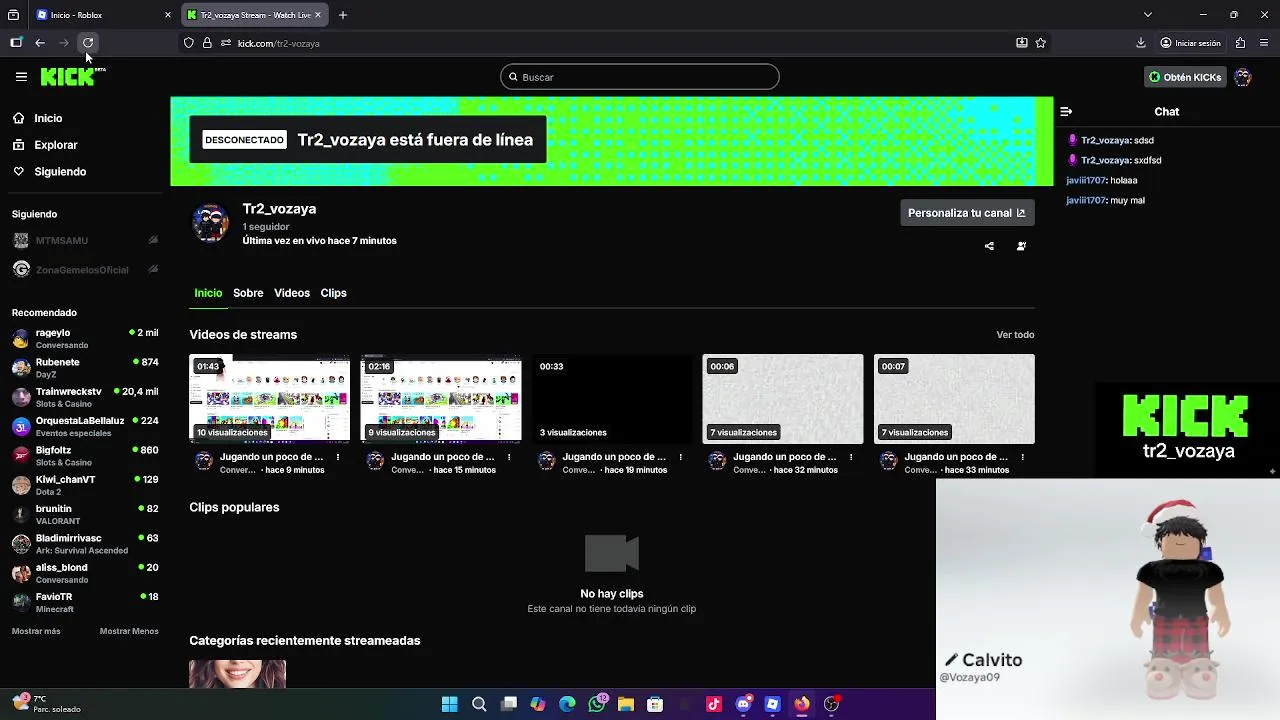The height and width of the screenshot is (720, 1280).
Task: Open the Kick hamburger menu
Action: coord(21,76)
